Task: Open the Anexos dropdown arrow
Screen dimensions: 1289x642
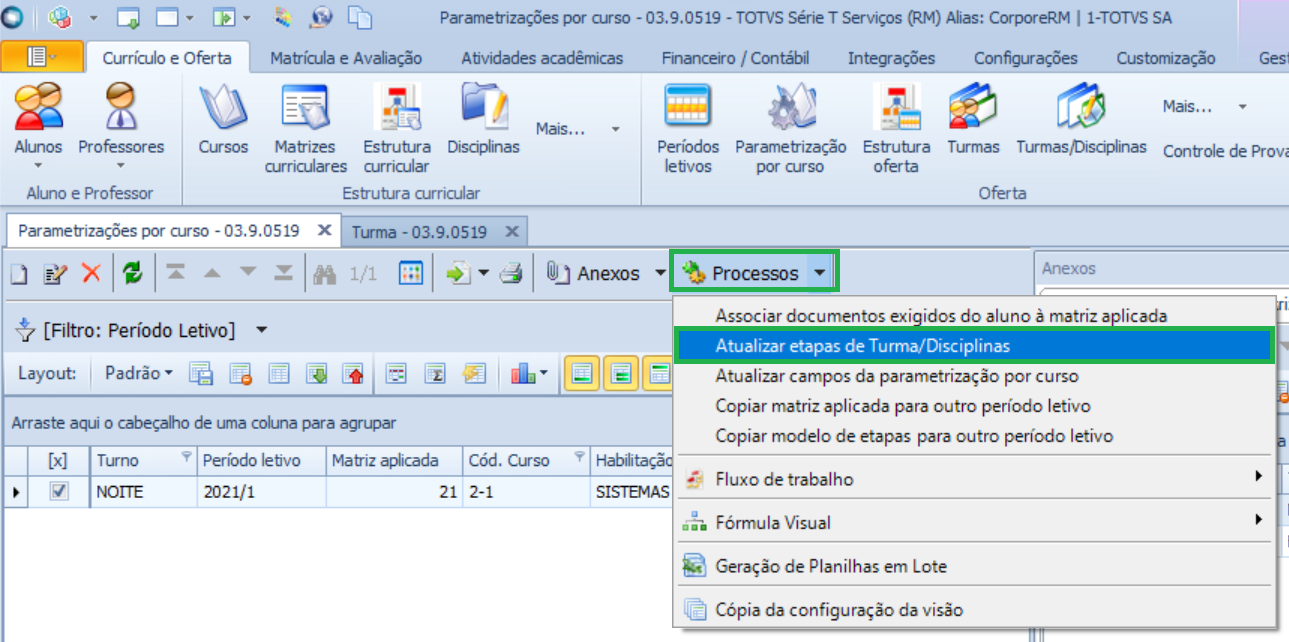Action: point(659,273)
